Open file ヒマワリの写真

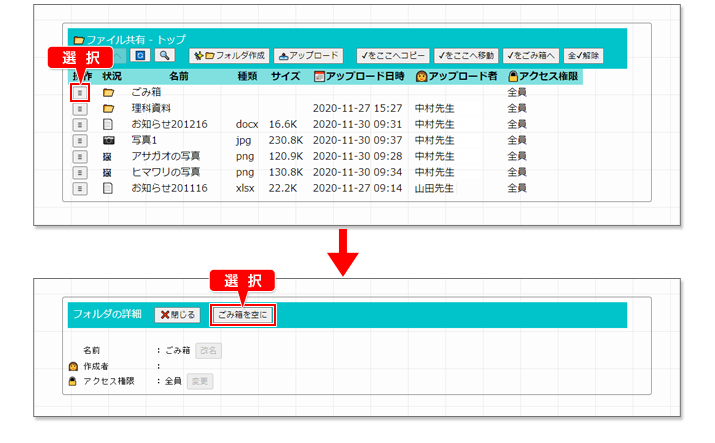pyautogui.click(x=166, y=172)
